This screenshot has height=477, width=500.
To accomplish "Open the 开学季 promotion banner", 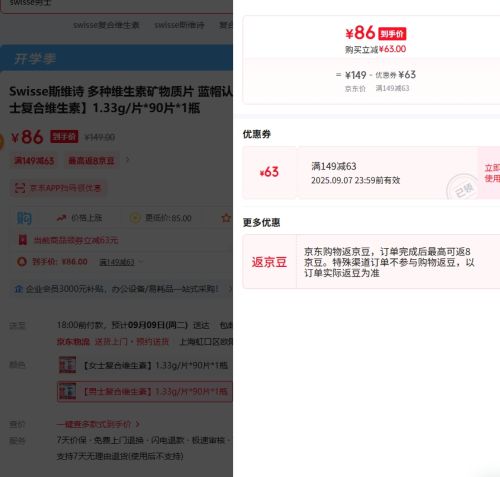I will pos(116,58).
